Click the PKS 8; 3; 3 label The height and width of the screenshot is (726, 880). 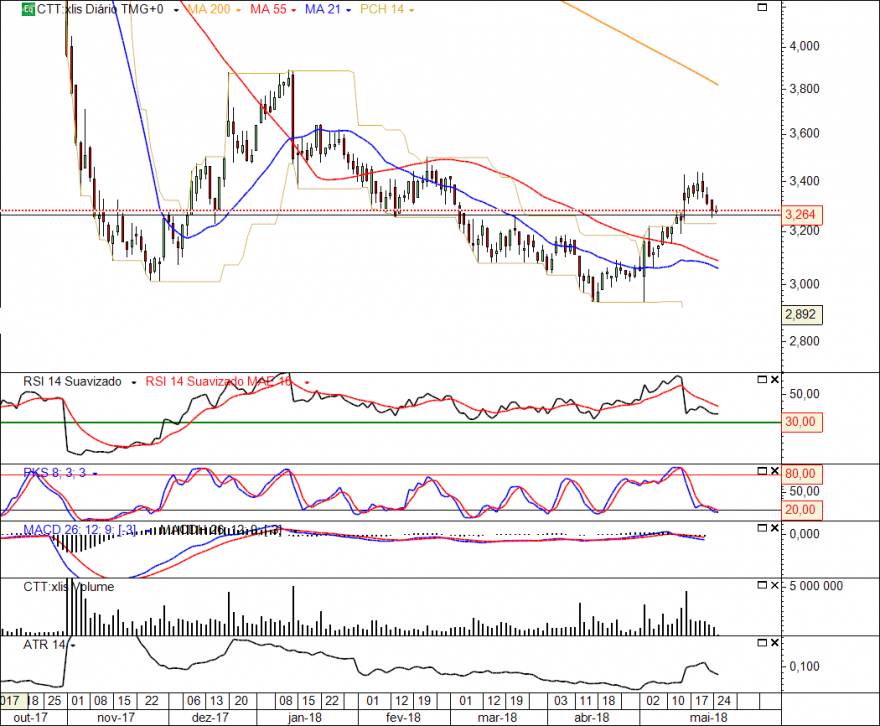tap(54, 473)
